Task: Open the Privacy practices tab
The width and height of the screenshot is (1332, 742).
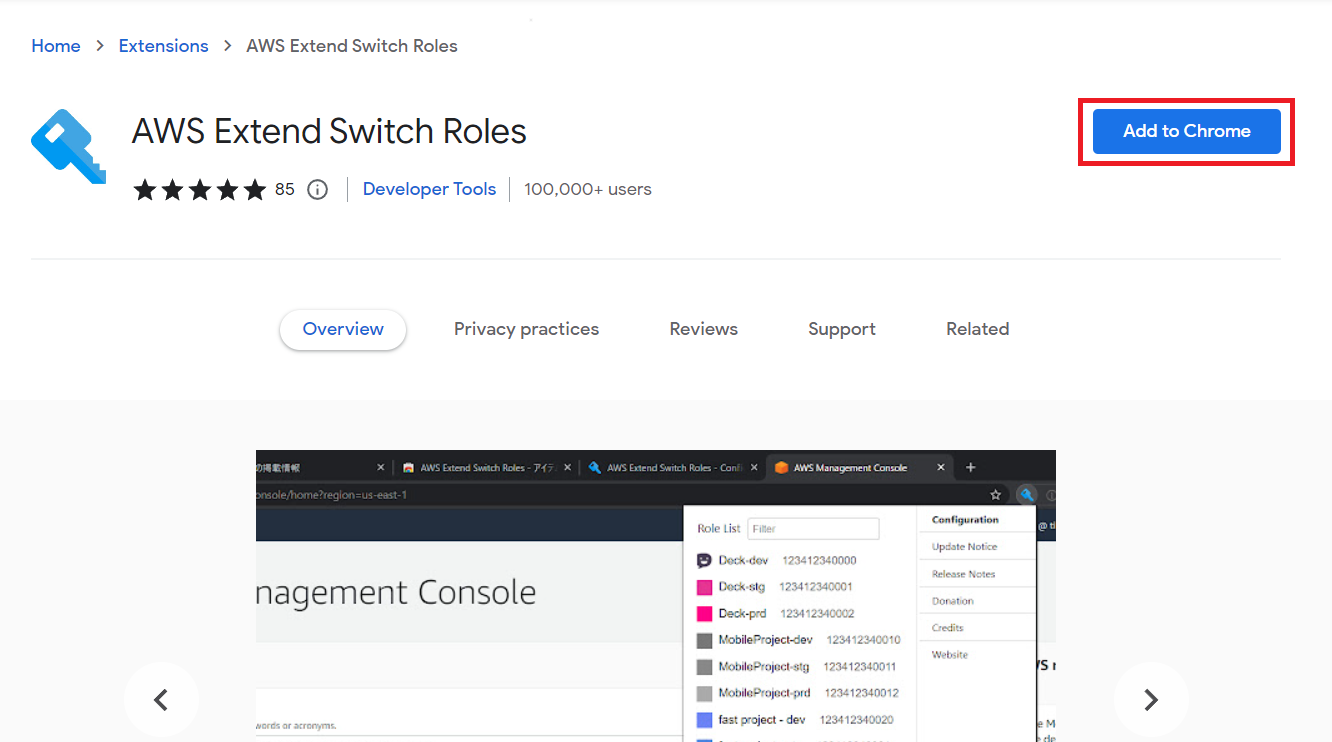Action: click(526, 328)
